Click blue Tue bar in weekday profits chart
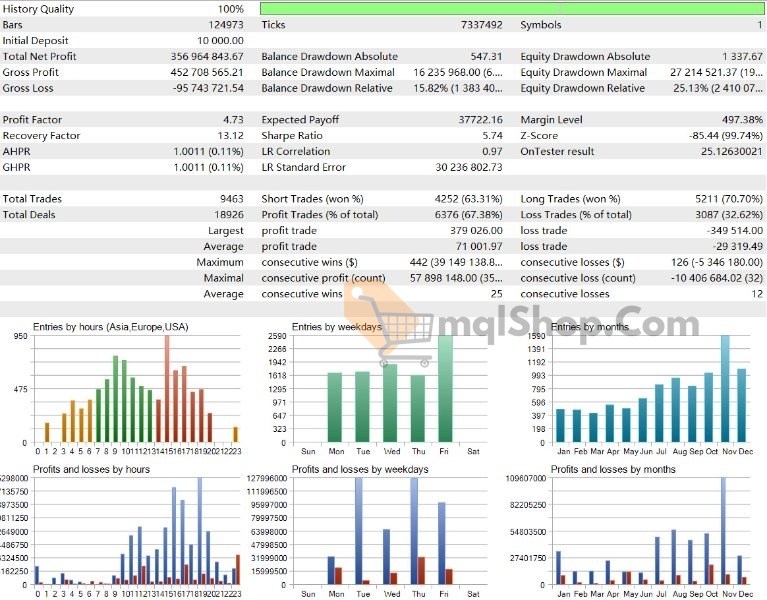767x600 pixels. point(359,532)
